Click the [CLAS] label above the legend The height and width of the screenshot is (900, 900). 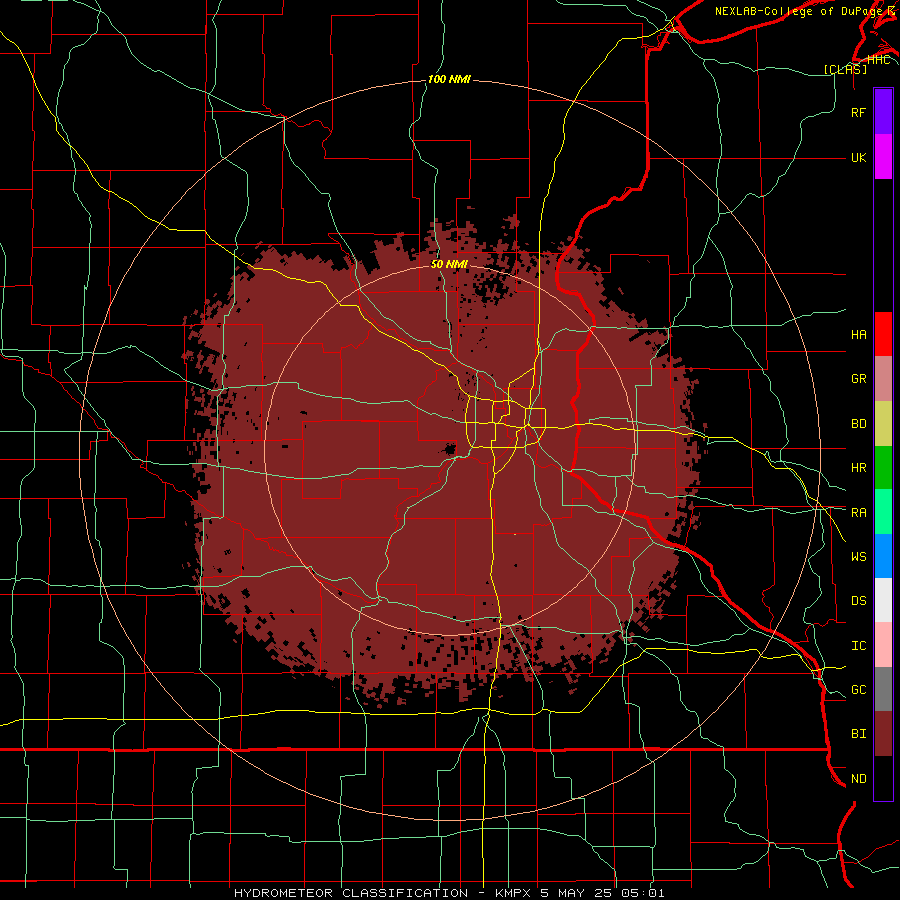click(x=845, y=69)
